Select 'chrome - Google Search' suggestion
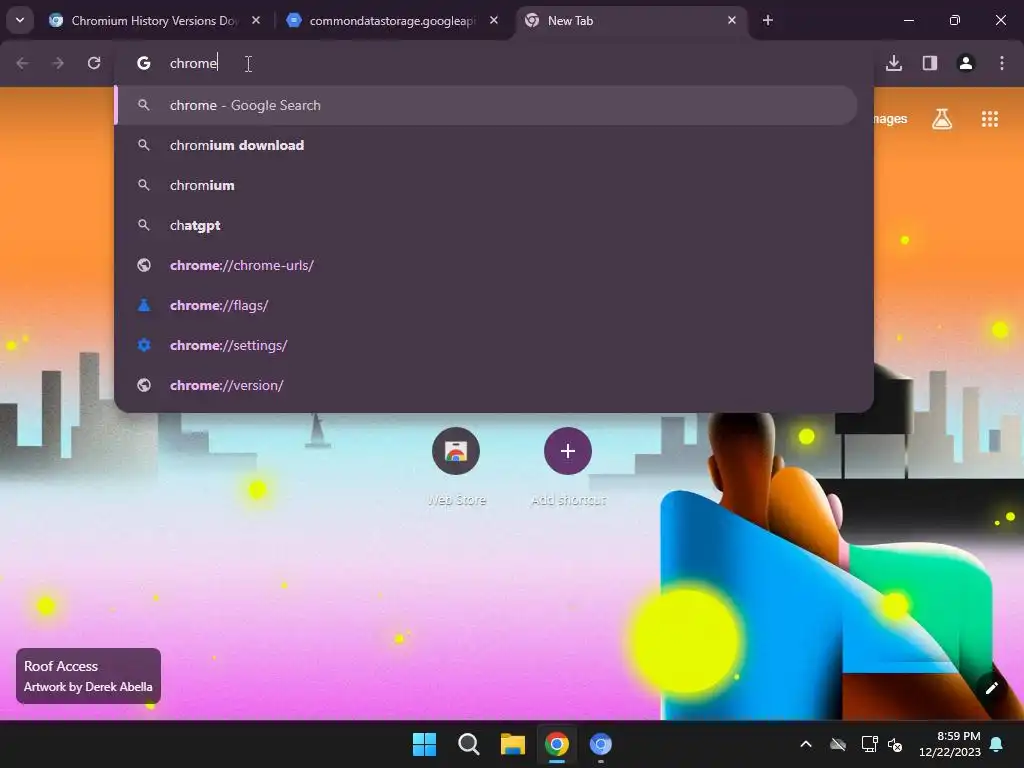The image size is (1024, 768). (486, 105)
